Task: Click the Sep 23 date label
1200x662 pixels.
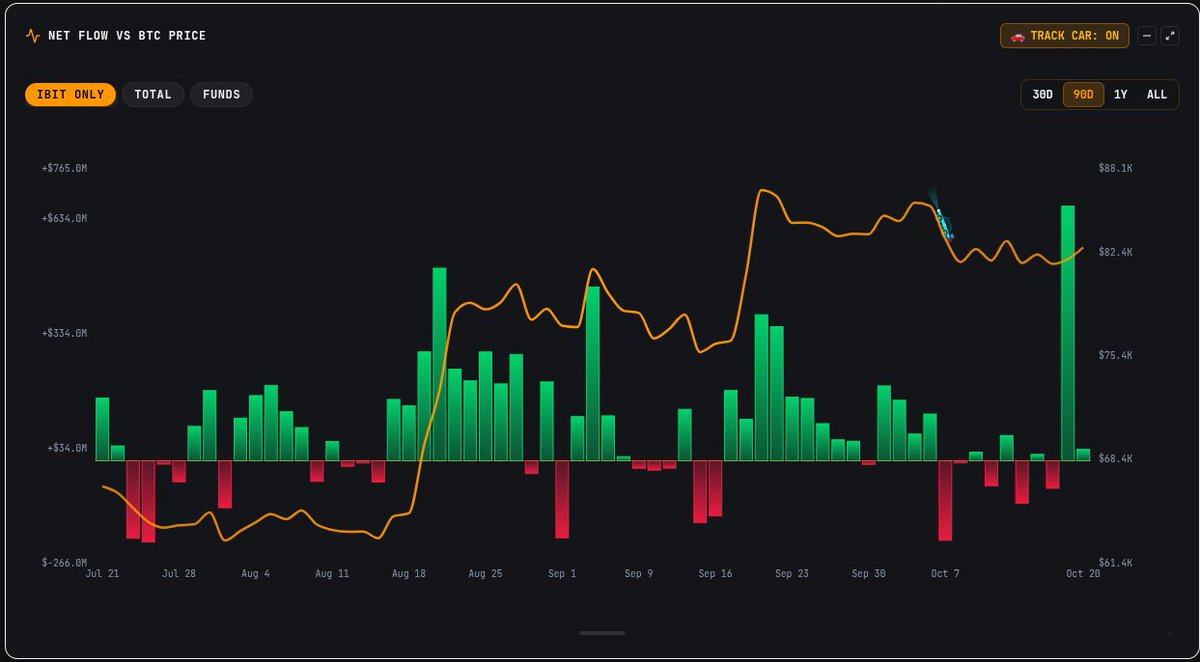Action: 792,574
